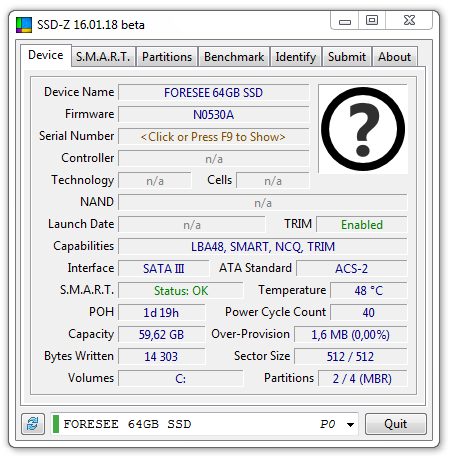Image resolution: width=450 pixels, height=457 pixels.
Task: Minimize the SSD-Z window
Action: [x=345, y=21]
